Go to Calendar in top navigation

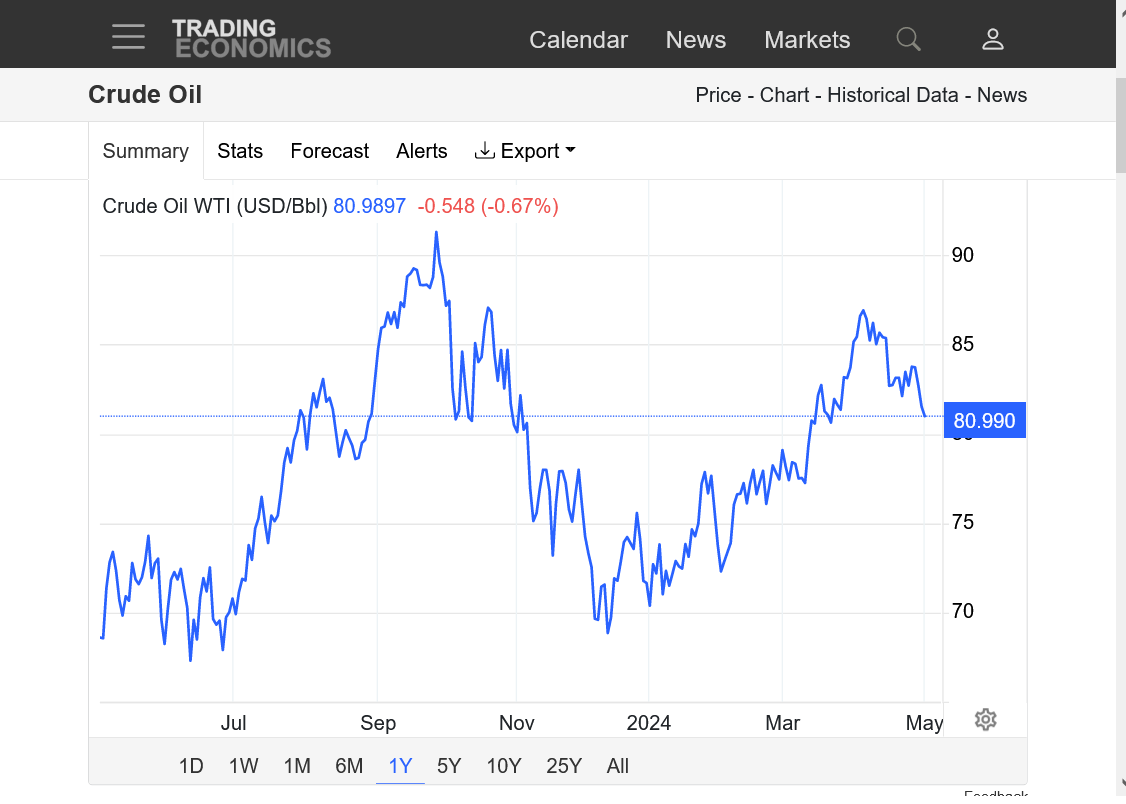pos(578,39)
